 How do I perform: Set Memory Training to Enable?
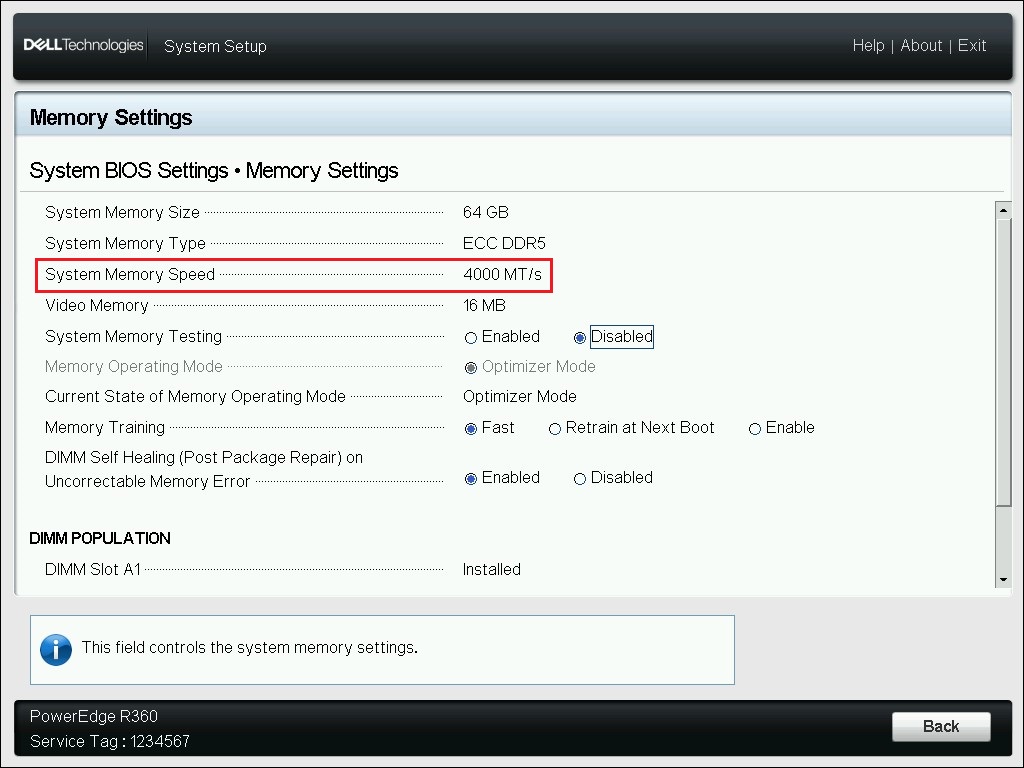(x=755, y=428)
